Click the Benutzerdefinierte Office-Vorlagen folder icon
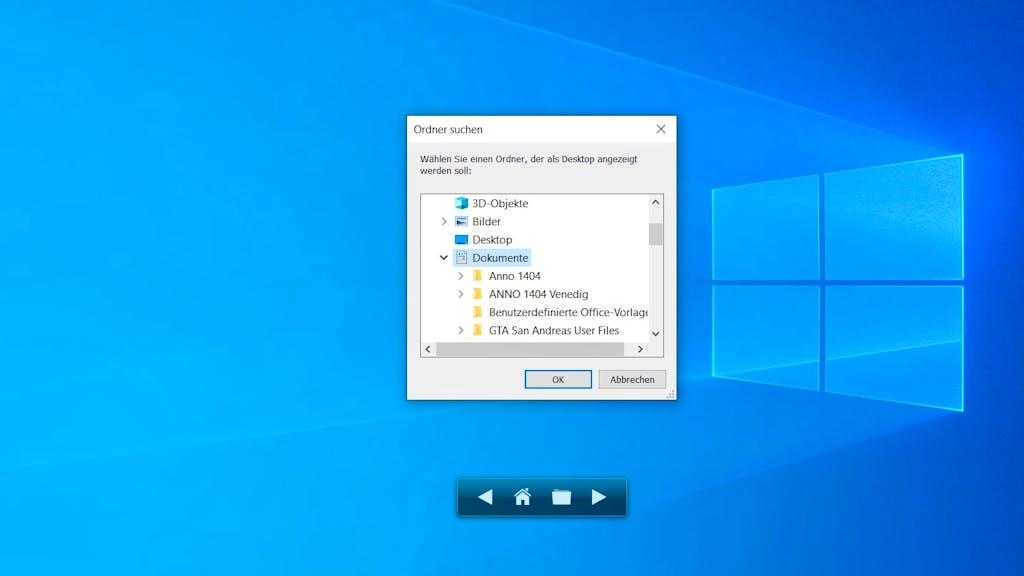The width and height of the screenshot is (1024, 576). point(477,312)
